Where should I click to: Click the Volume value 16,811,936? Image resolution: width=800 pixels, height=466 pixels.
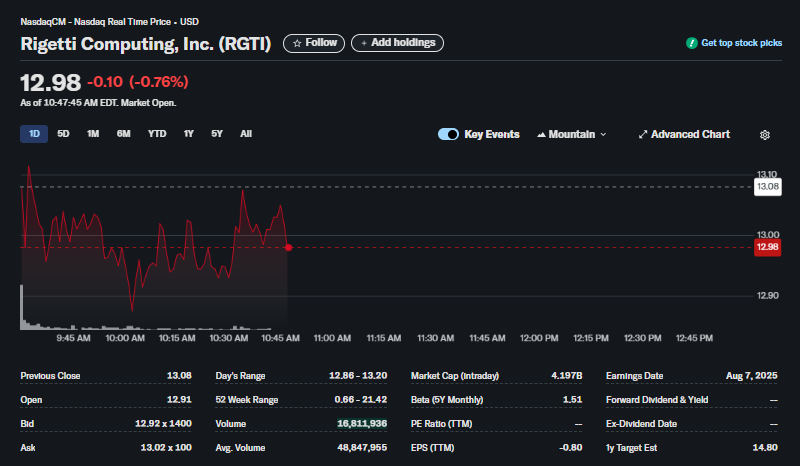pyautogui.click(x=362, y=424)
